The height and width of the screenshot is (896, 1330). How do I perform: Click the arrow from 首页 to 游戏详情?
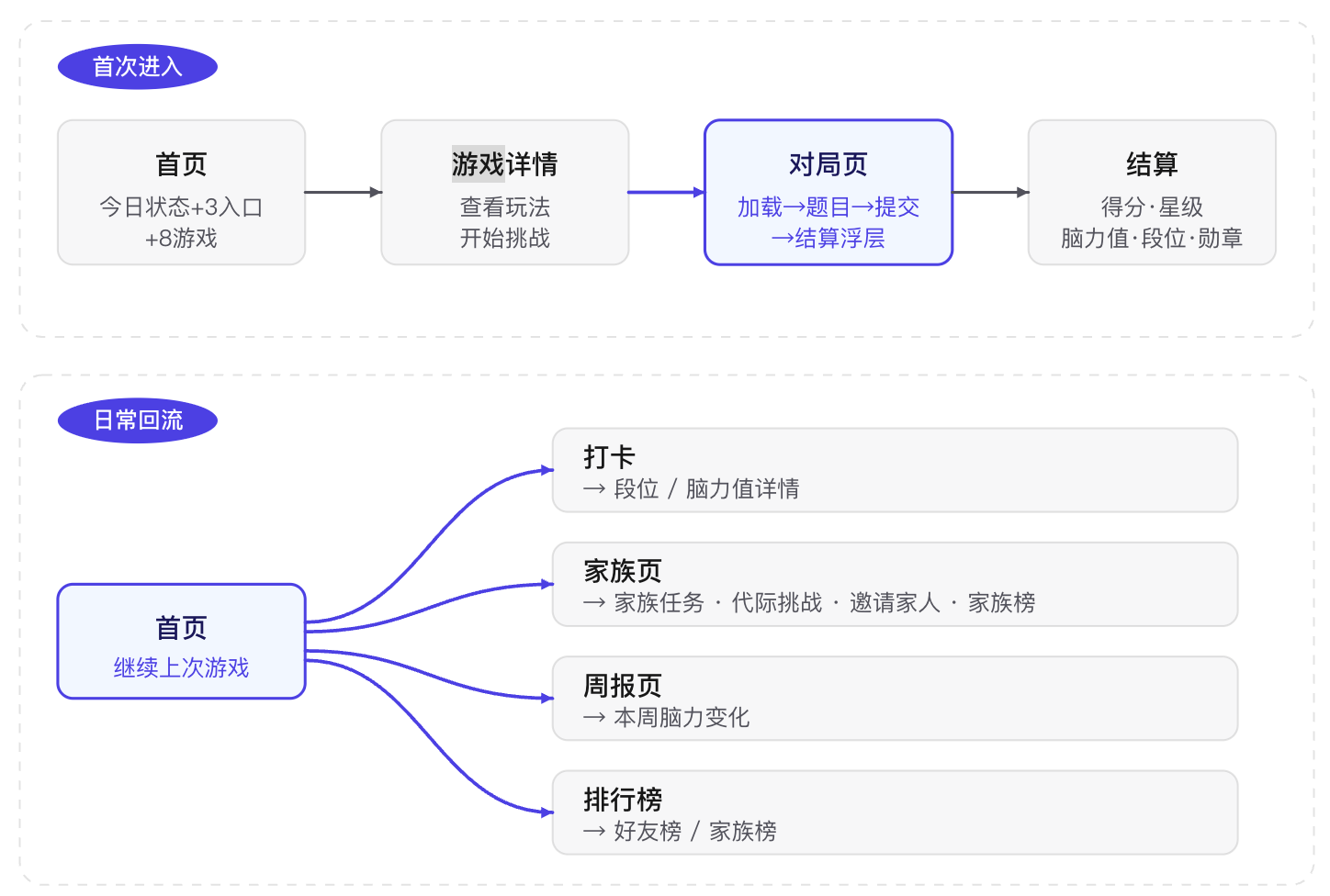pyautogui.click(x=344, y=193)
